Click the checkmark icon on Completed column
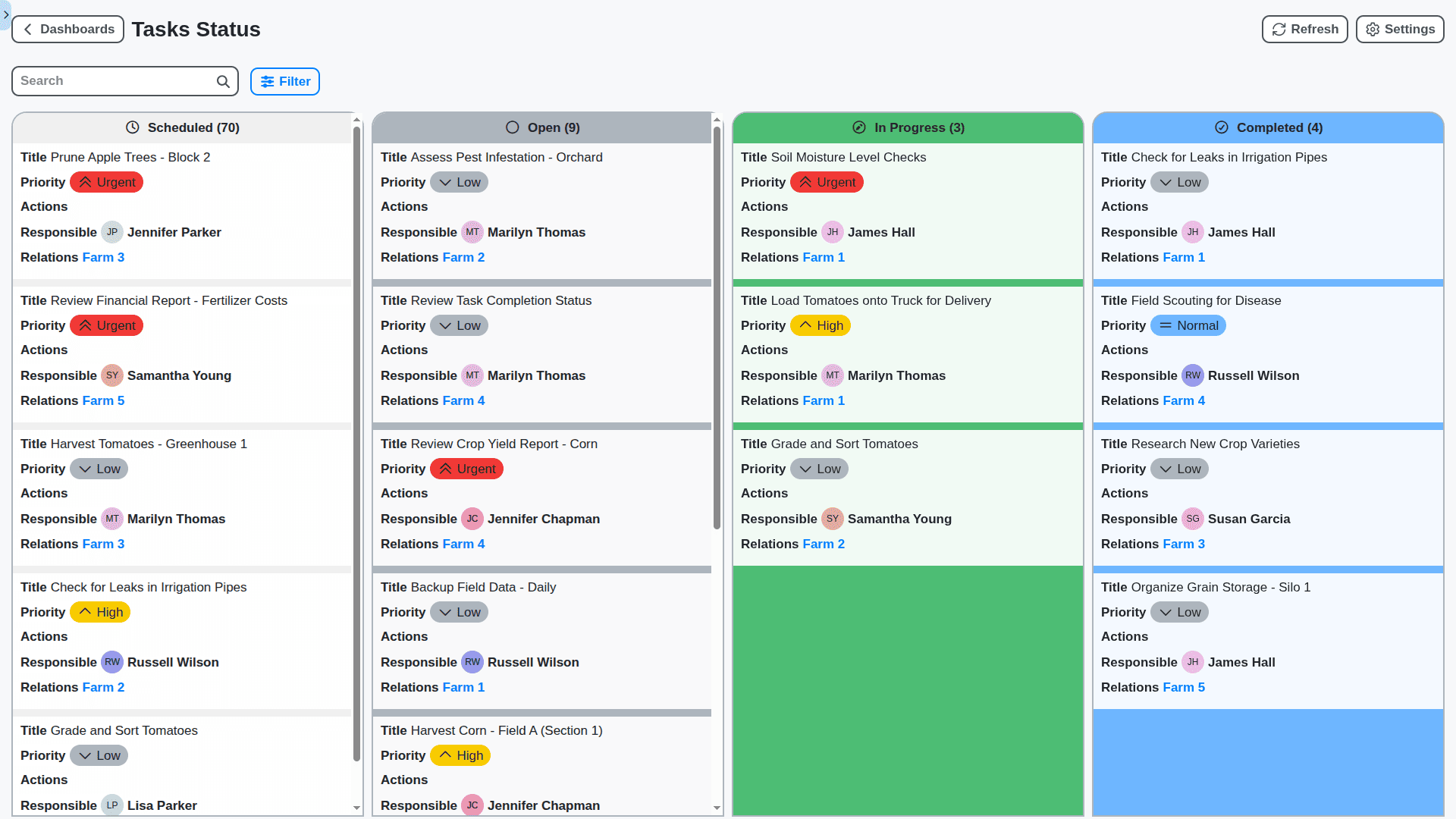The width and height of the screenshot is (1456, 819). point(1220,127)
